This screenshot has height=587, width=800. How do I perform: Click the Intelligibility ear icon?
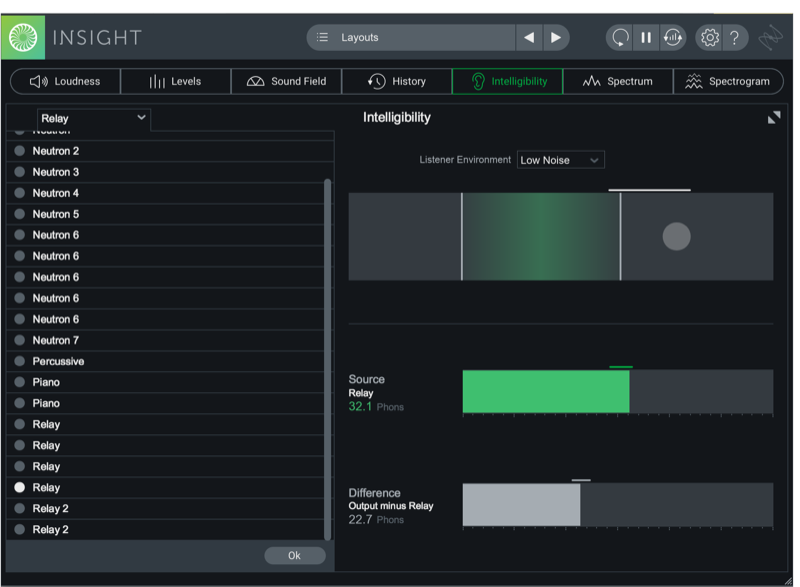click(478, 82)
